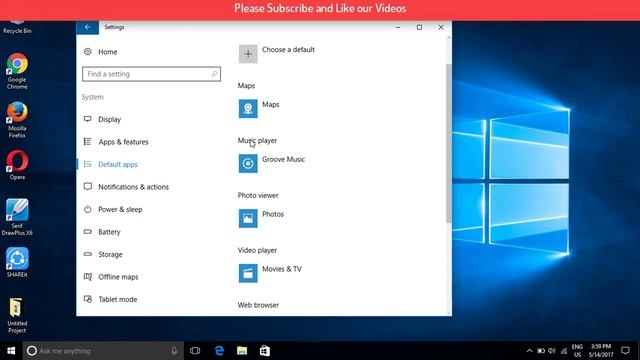Open Mozilla Firefox desktop shortcut
The width and height of the screenshot is (640, 360).
click(17, 120)
